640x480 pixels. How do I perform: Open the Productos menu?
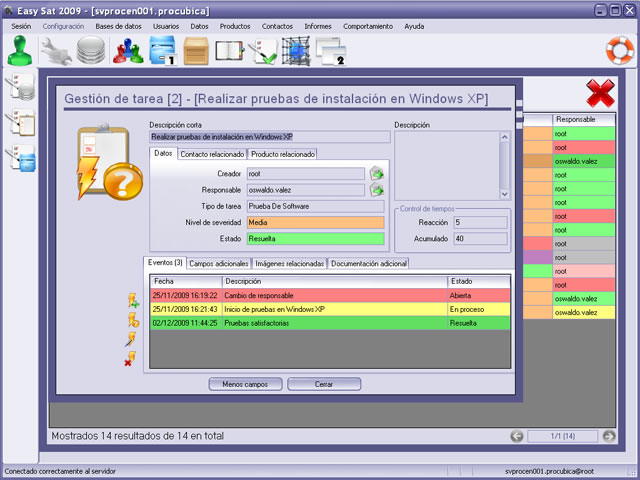235,27
